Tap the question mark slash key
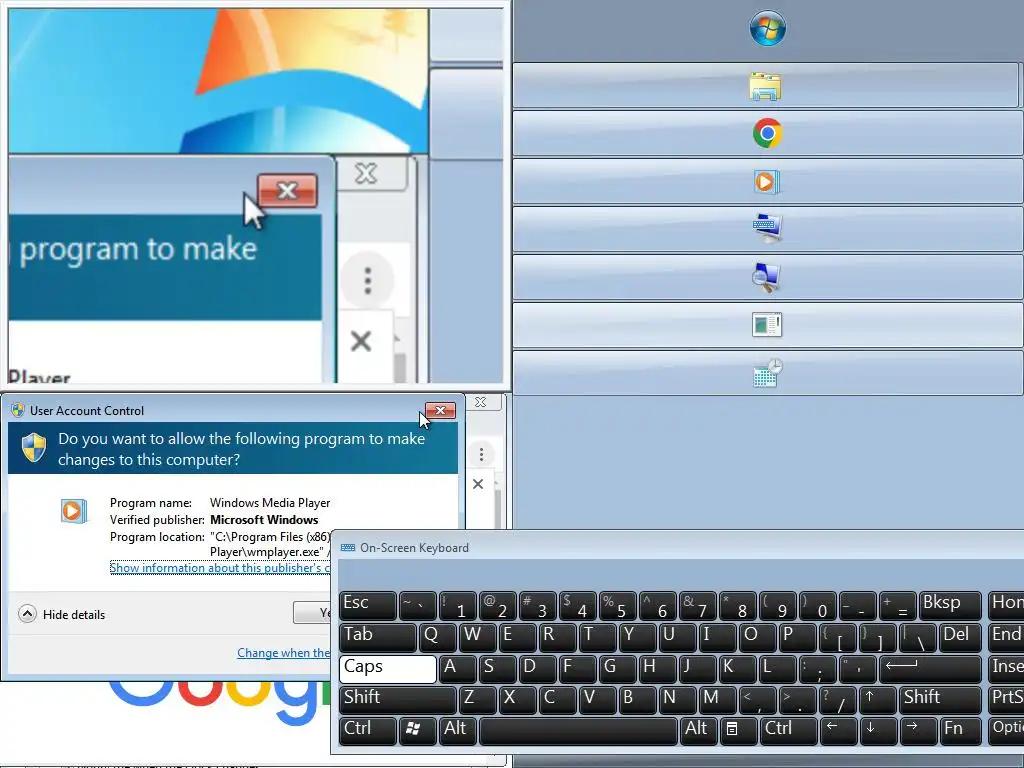The image size is (1024, 768). point(837,698)
